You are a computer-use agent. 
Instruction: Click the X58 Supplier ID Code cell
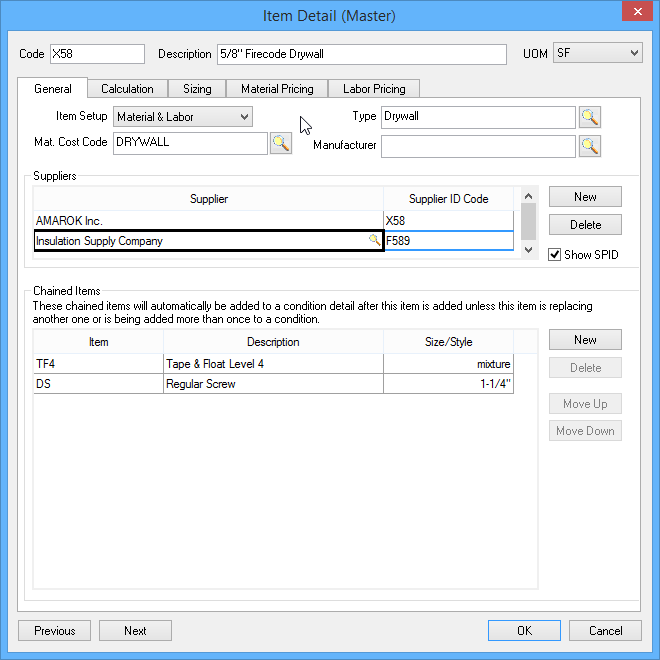pyautogui.click(x=449, y=221)
